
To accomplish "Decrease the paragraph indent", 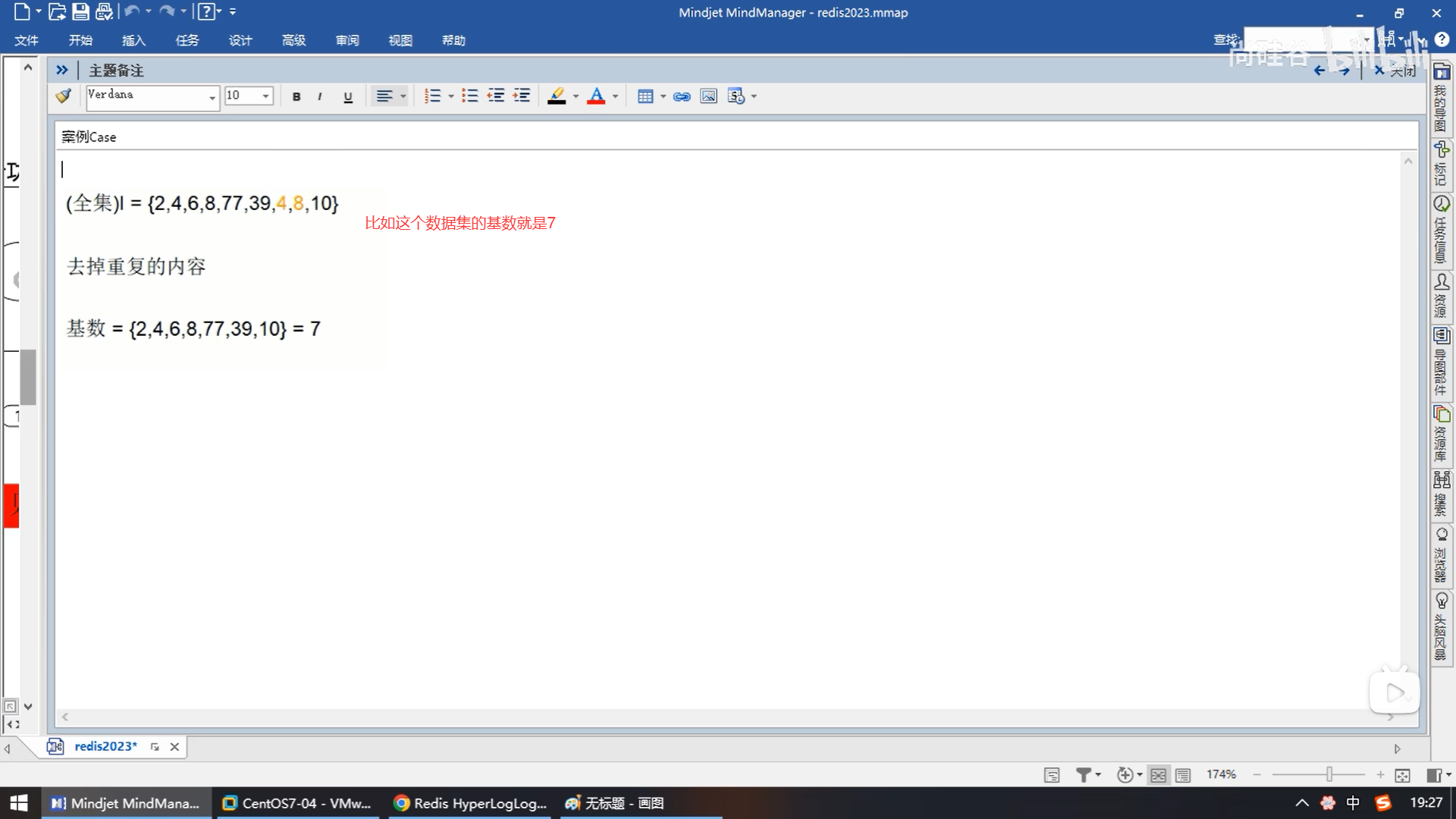I will pyautogui.click(x=496, y=96).
